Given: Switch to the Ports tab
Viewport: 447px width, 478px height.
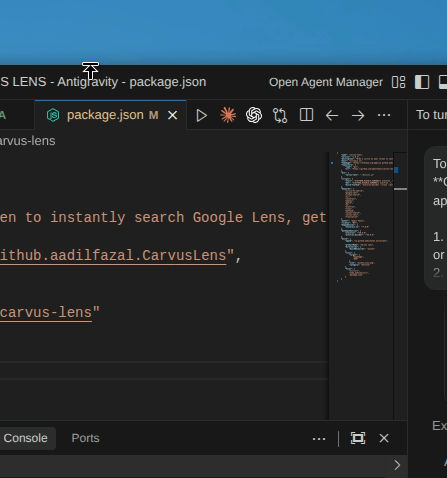Looking at the screenshot, I should pos(85,438).
